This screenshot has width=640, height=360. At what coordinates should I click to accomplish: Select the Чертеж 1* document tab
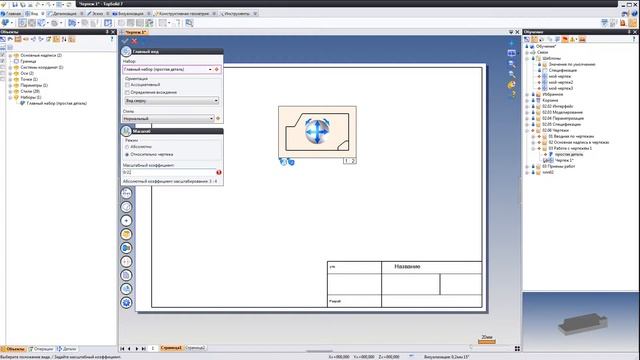135,32
